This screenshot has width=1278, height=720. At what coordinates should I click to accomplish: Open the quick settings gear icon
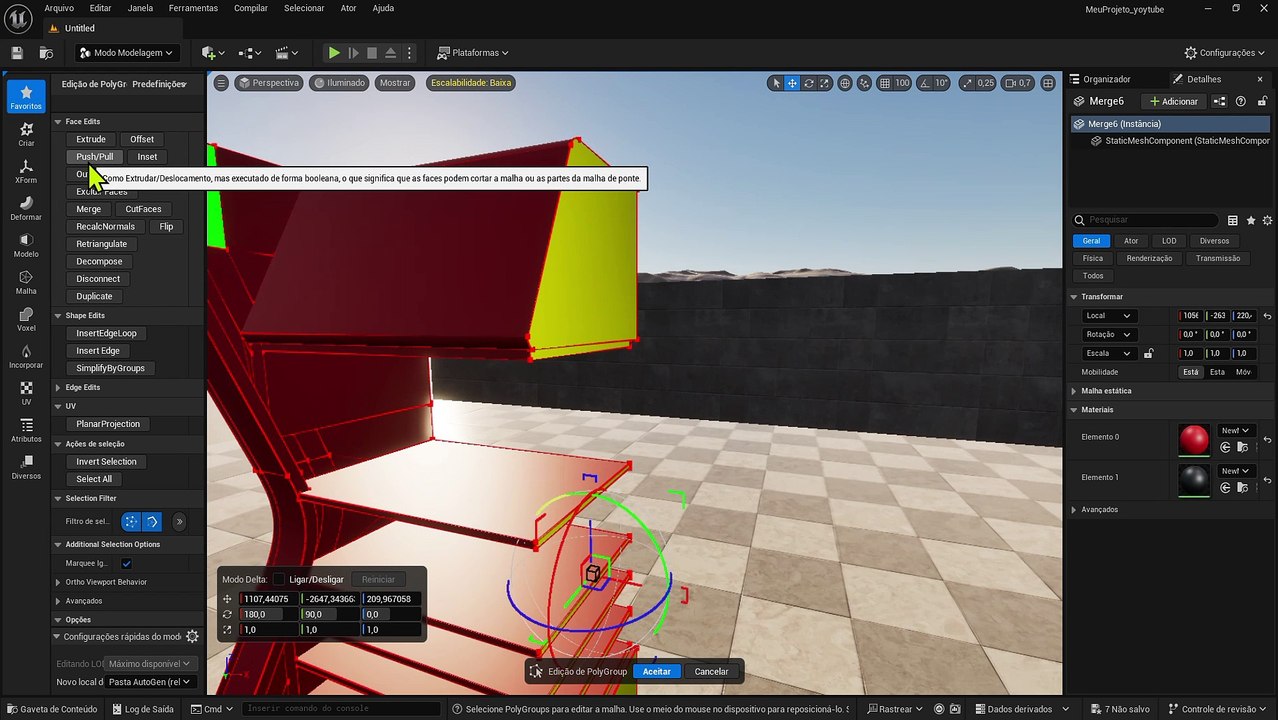pos(192,637)
